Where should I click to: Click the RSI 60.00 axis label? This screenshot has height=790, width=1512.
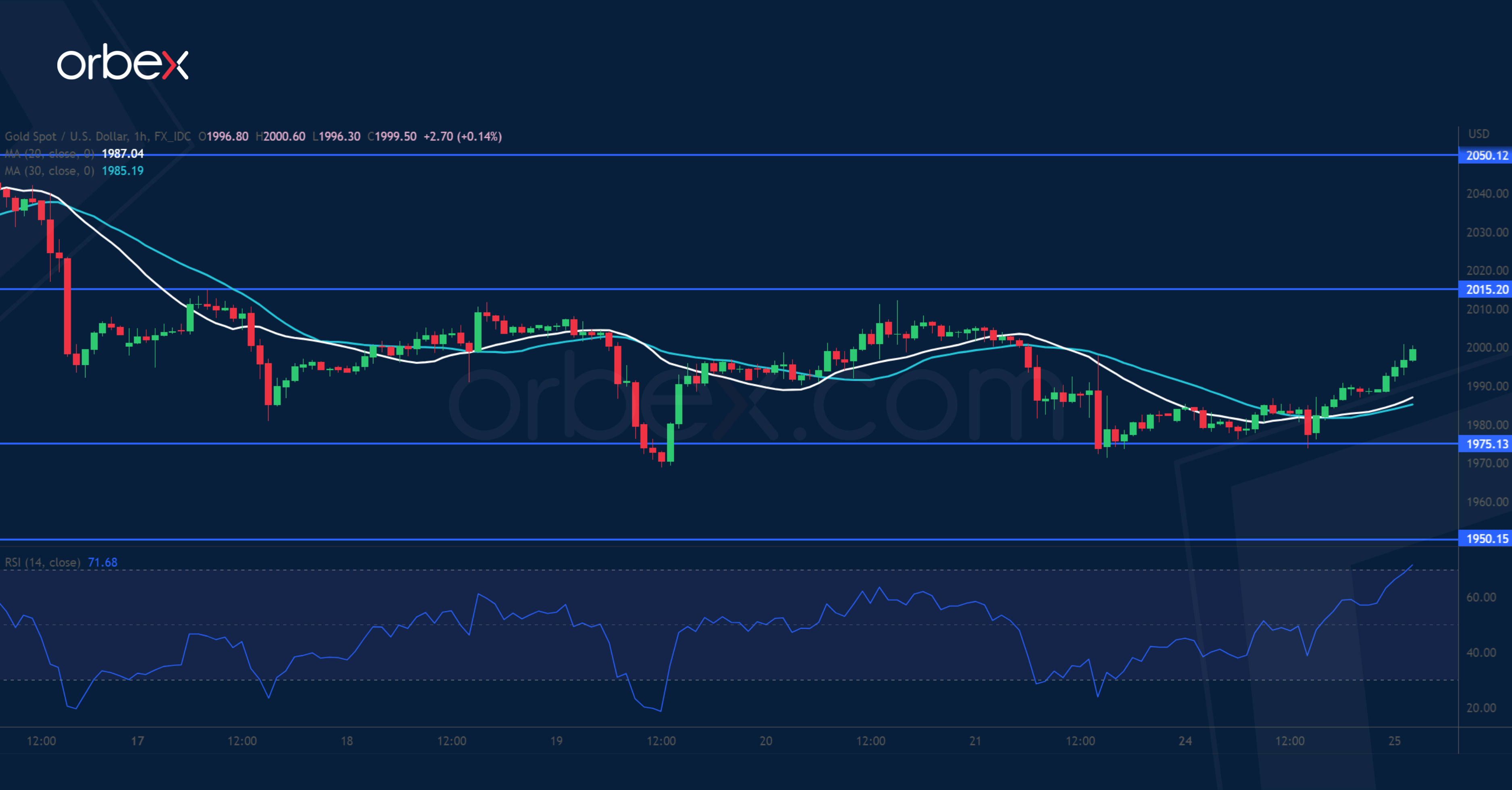click(x=1481, y=598)
